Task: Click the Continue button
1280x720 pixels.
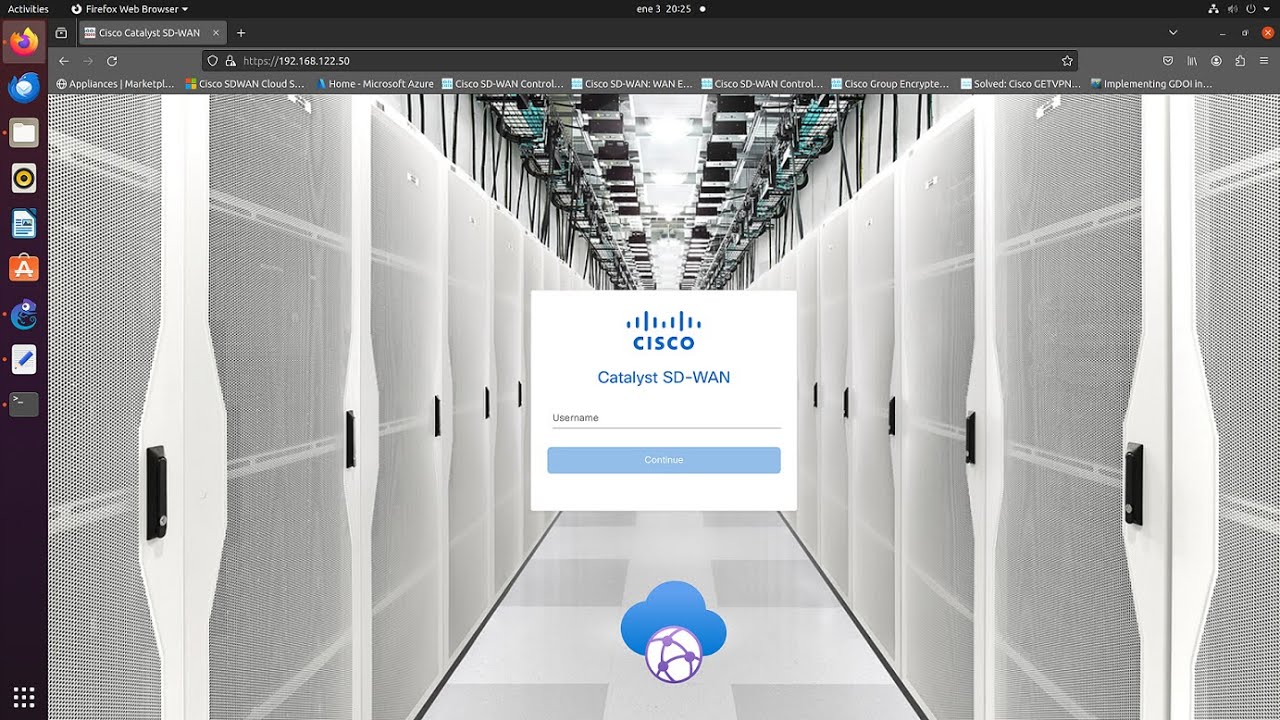Action: coord(664,460)
